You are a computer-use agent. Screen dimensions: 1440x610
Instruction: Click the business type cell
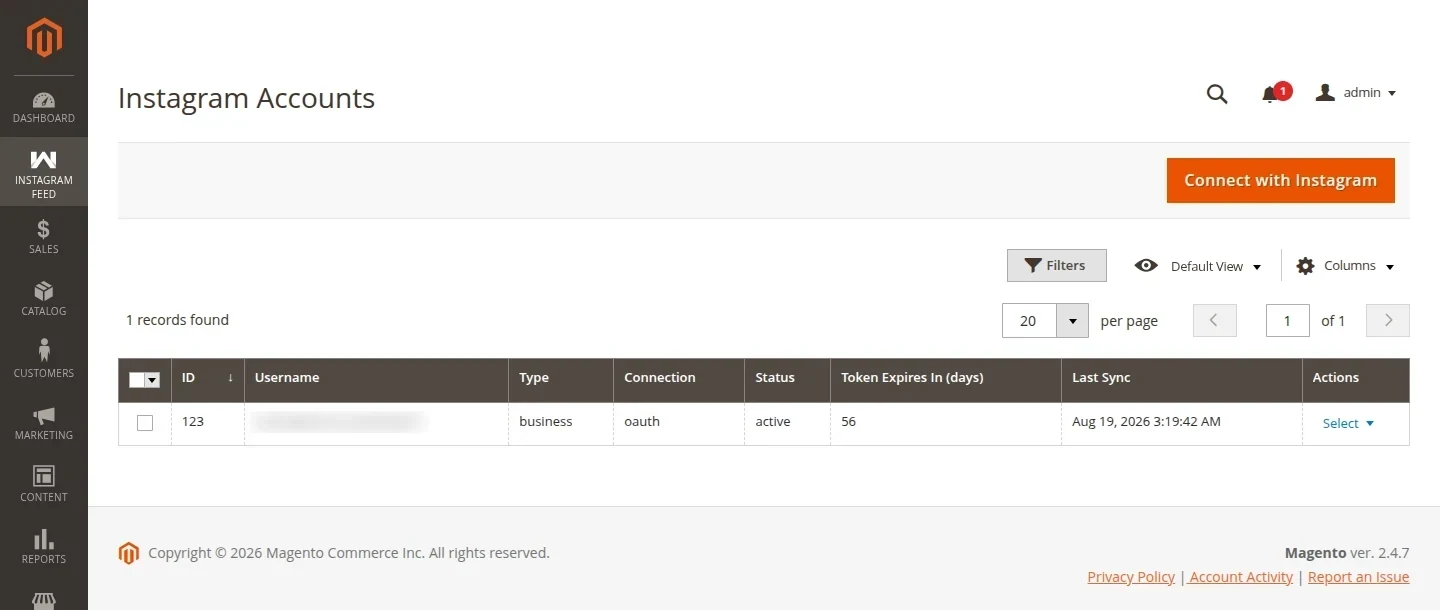click(x=561, y=423)
